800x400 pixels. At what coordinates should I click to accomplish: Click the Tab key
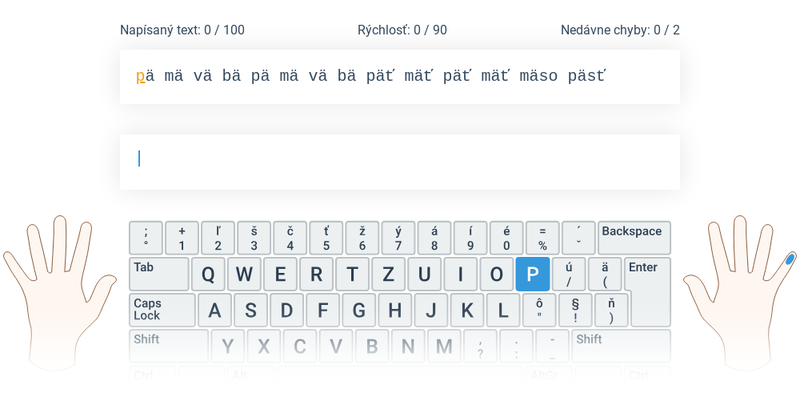coord(159,274)
